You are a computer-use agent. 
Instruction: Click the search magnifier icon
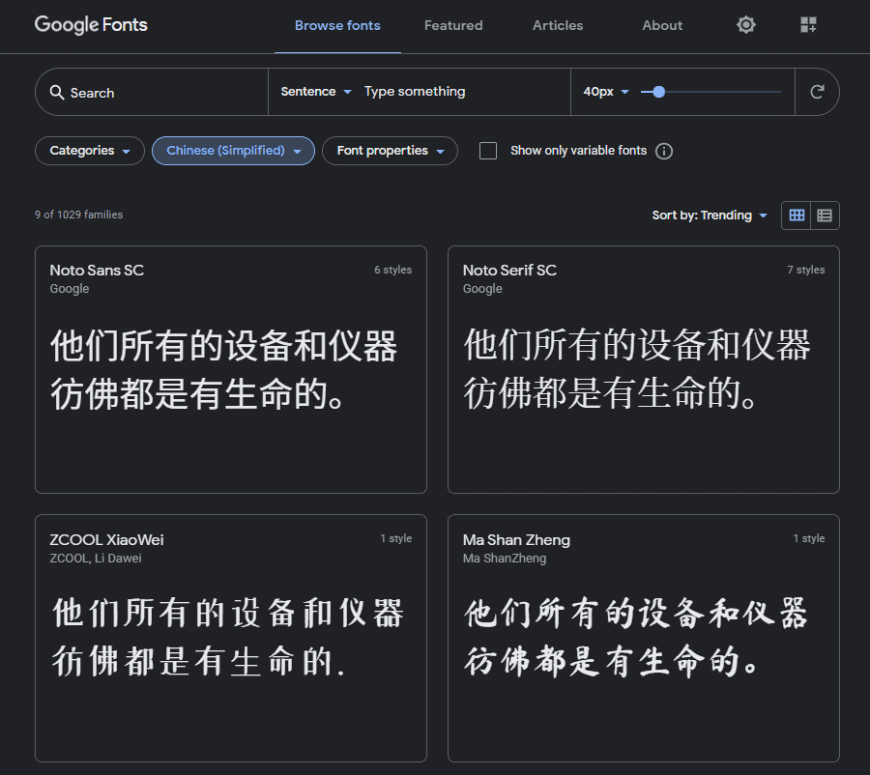pyautogui.click(x=57, y=92)
